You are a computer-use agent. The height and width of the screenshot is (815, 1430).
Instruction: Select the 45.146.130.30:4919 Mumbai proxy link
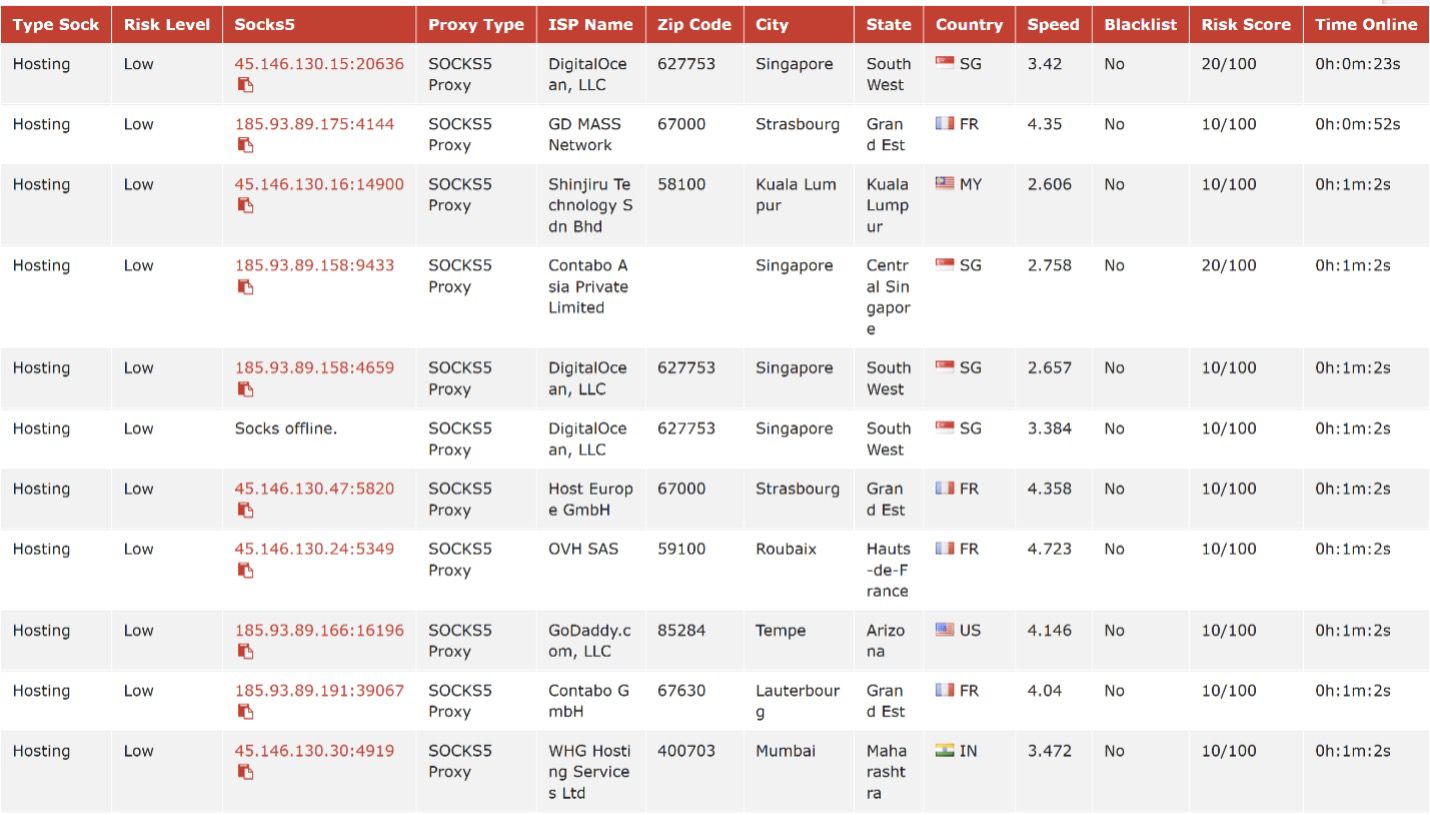click(x=314, y=751)
